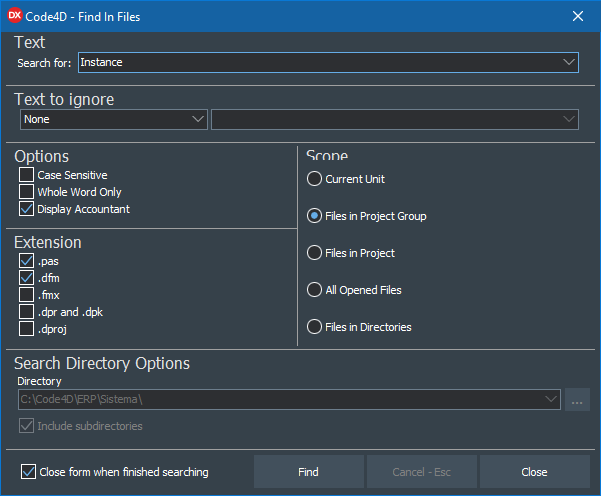Uncheck the .dfm extension checkbox

tap(26, 277)
